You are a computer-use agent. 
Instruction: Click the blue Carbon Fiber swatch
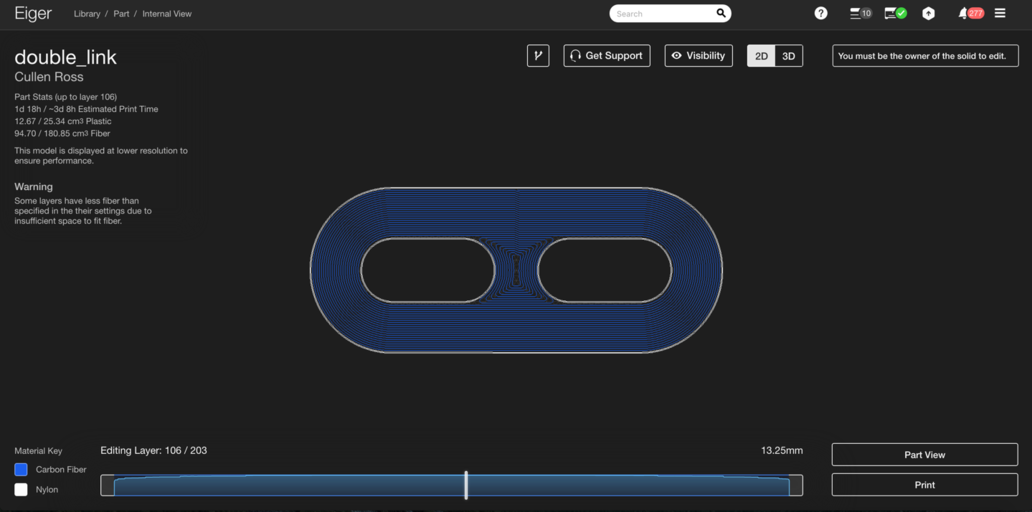pos(21,469)
